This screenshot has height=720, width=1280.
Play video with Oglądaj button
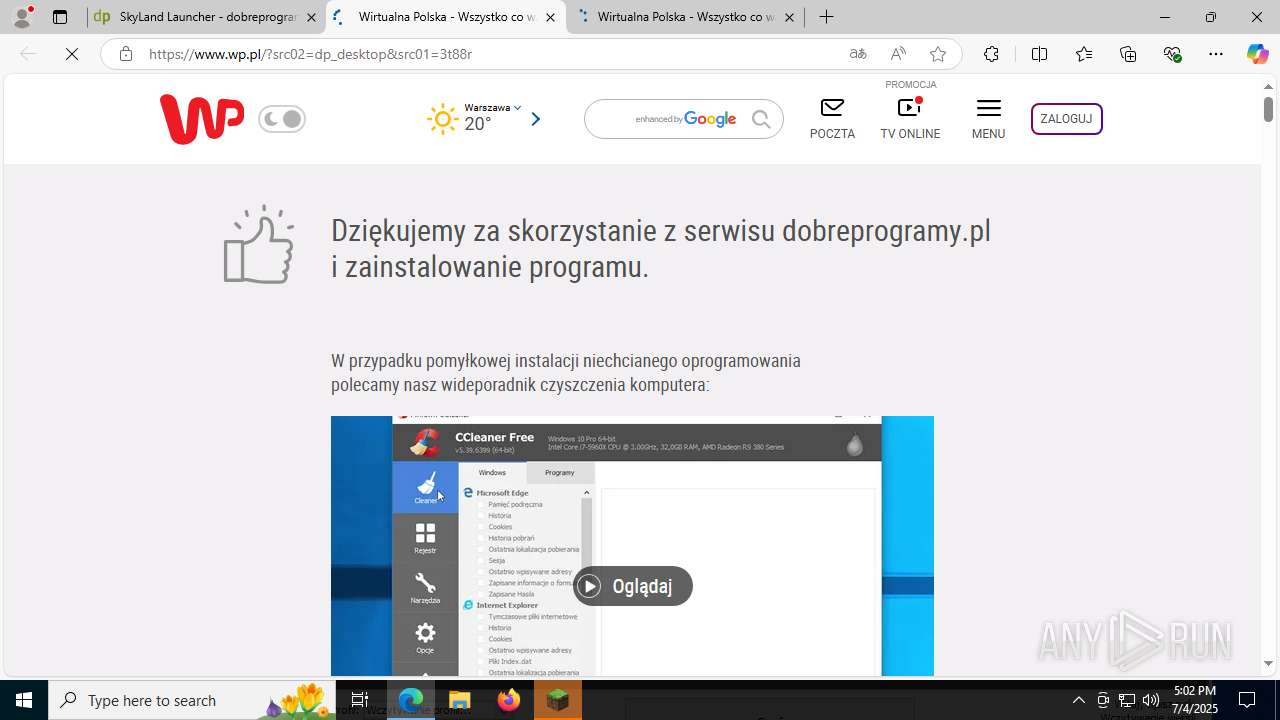[x=632, y=586]
